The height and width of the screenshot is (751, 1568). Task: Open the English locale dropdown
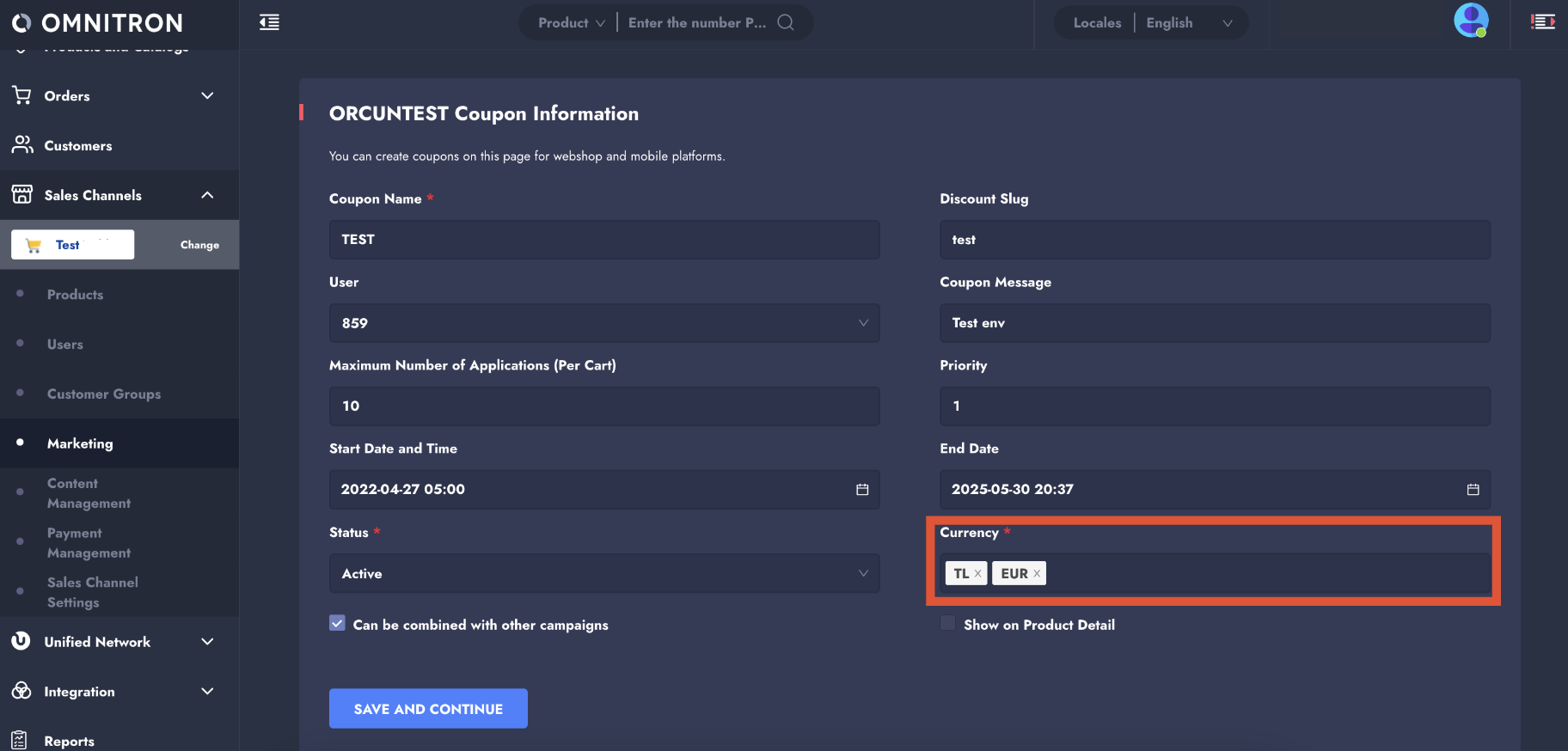[1189, 23]
